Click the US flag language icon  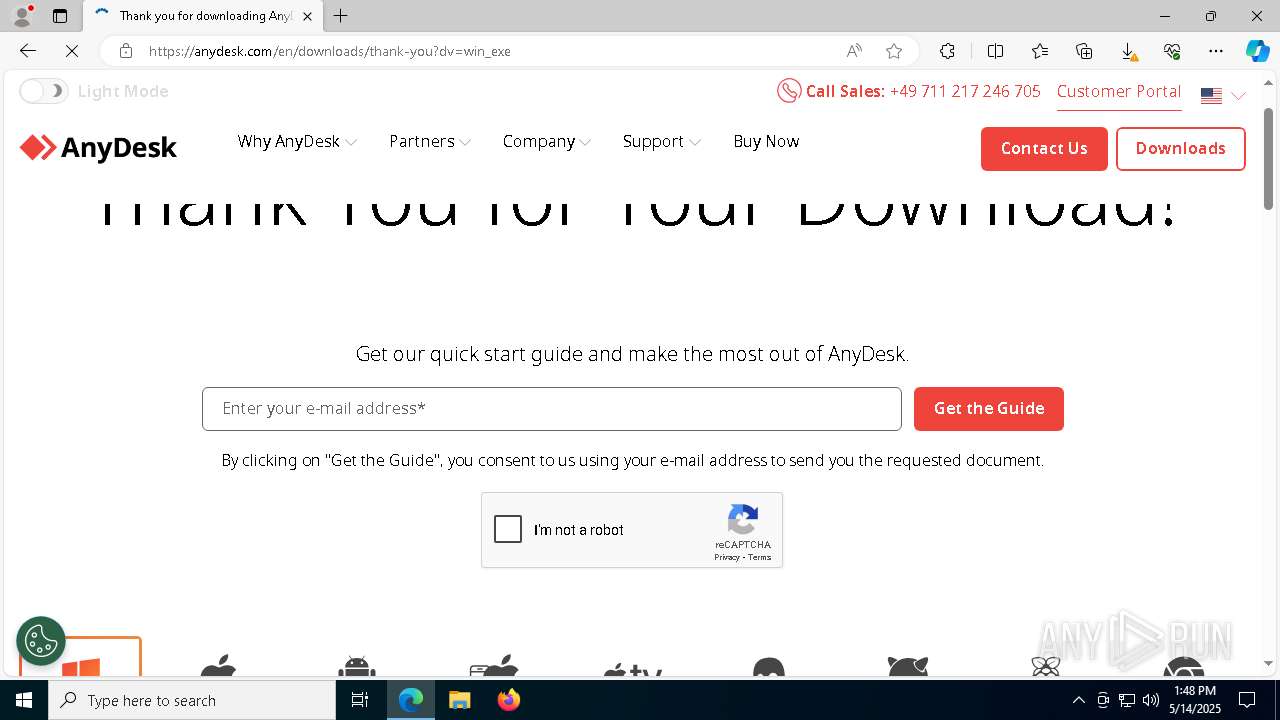tap(1211, 96)
